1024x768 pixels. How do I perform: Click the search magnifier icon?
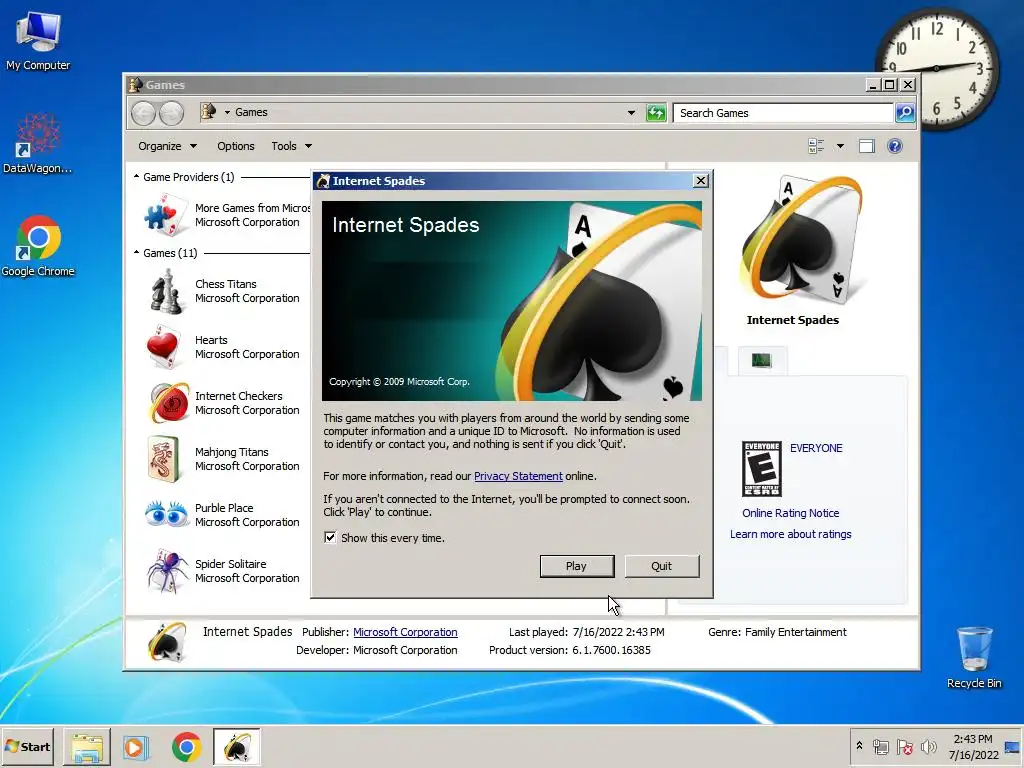[904, 113]
